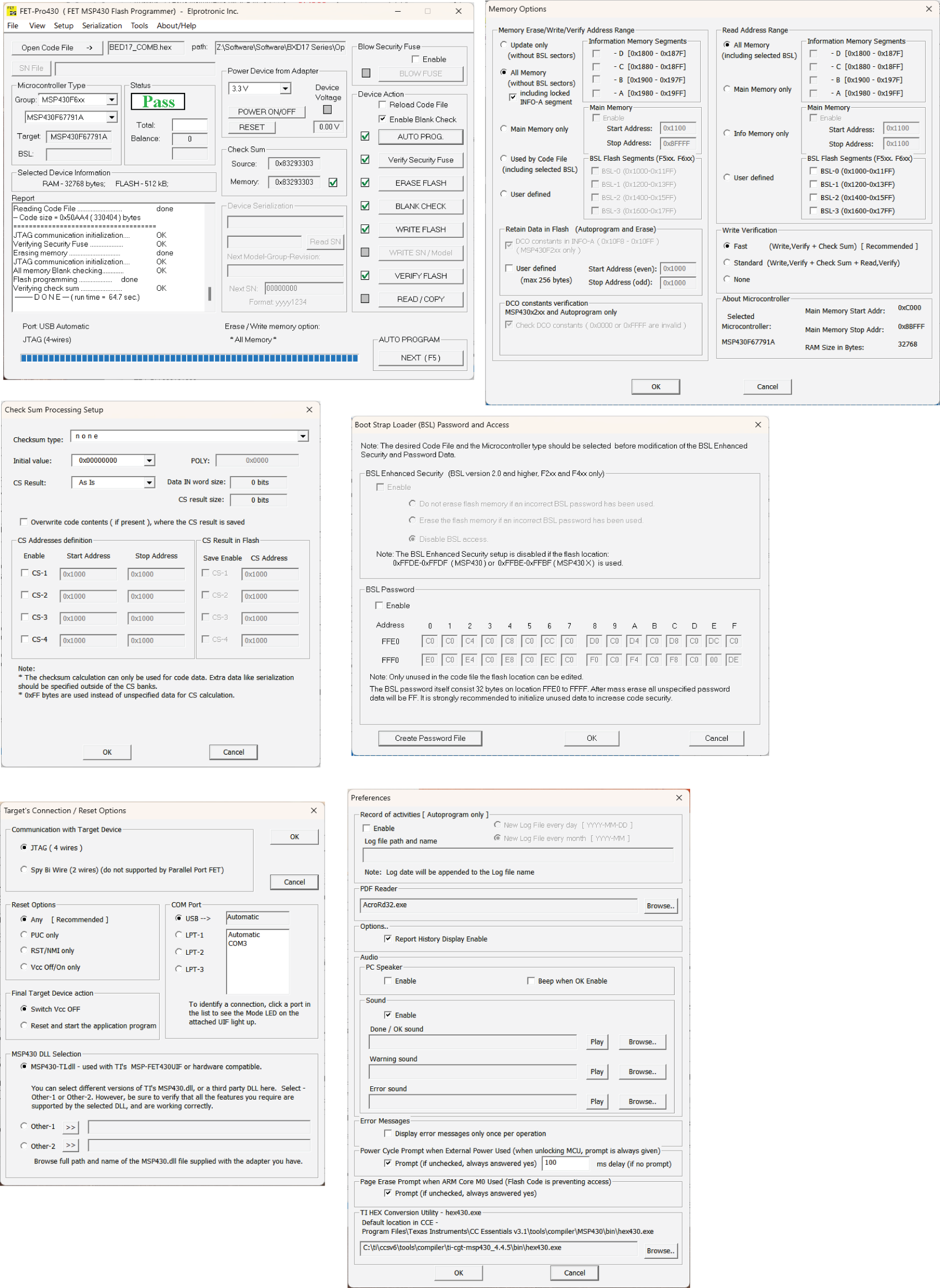The height and width of the screenshot is (1288, 940).
Task: Click the blue programming progress bar
Action: (189, 358)
